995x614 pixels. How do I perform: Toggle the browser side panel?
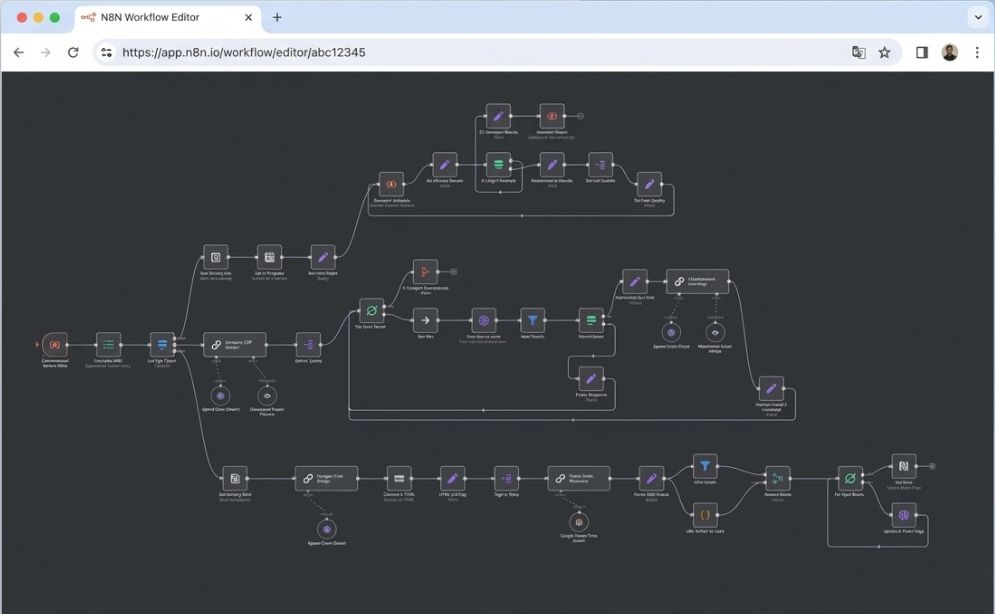pos(922,53)
